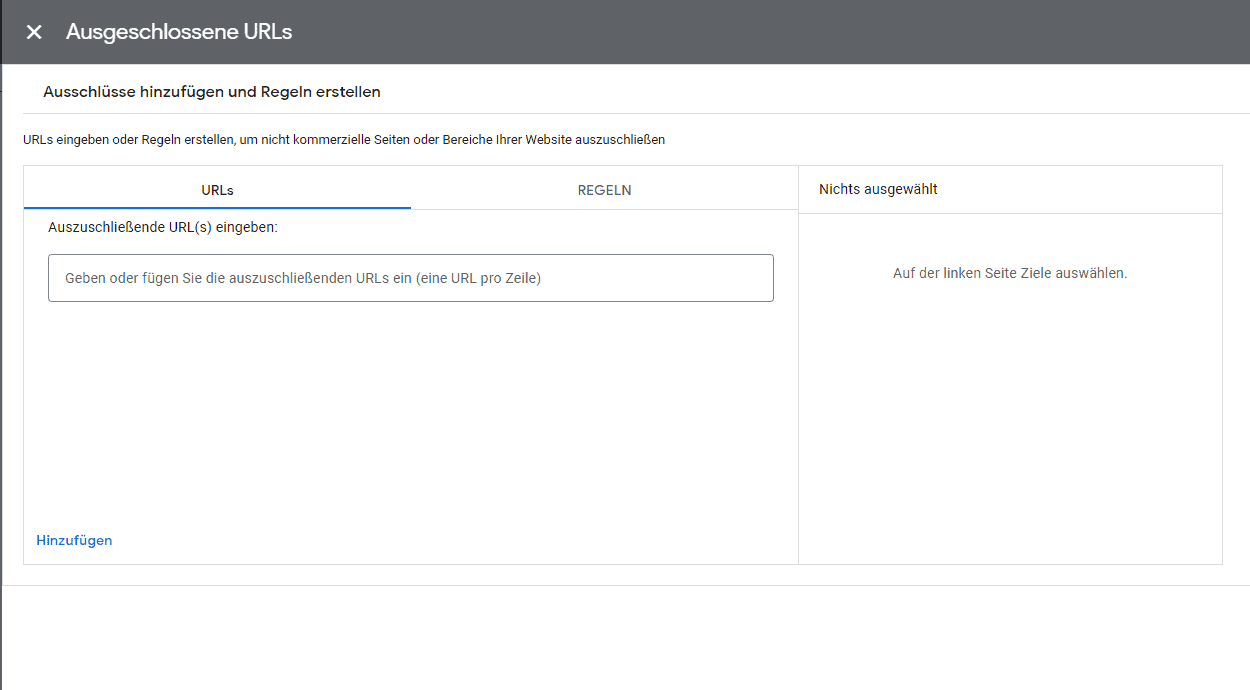Viewport: 1250px width, 690px height.
Task: Click the 'Nichts ausgewählt' panel header
Action: tap(878, 189)
